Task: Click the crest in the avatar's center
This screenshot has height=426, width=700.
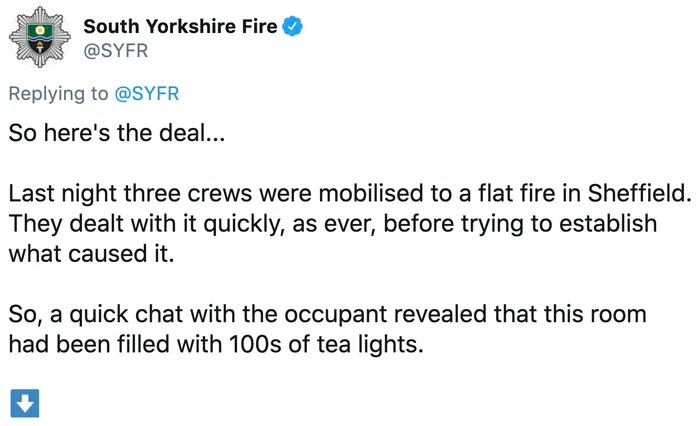Action: coord(39,39)
